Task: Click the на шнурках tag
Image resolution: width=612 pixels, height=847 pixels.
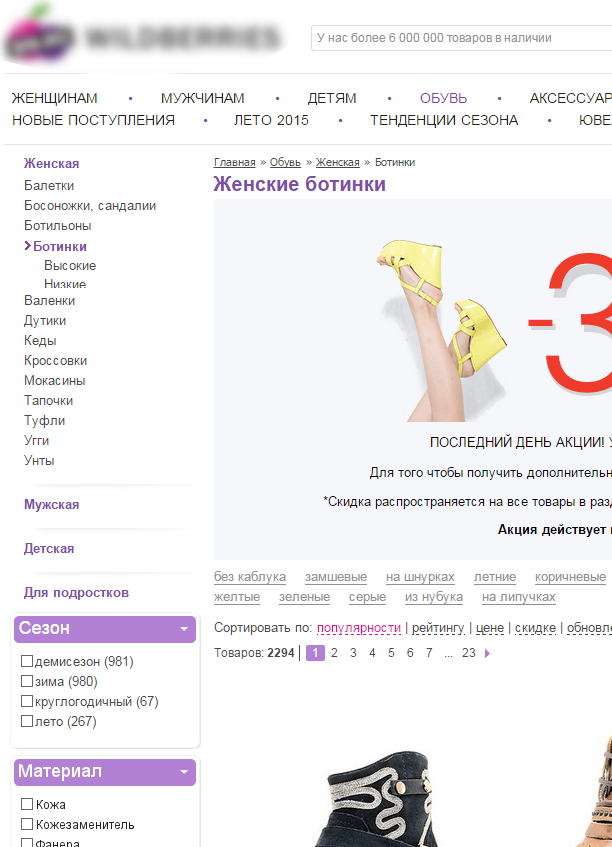Action: click(x=420, y=577)
